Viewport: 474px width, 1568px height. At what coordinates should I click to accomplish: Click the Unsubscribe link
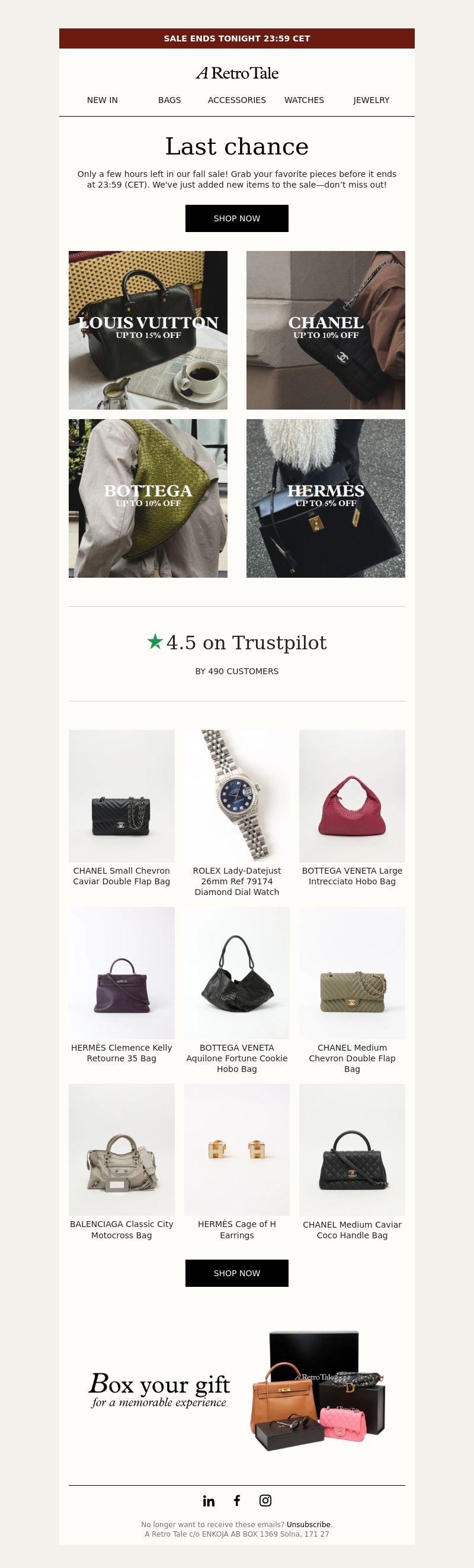(309, 1524)
